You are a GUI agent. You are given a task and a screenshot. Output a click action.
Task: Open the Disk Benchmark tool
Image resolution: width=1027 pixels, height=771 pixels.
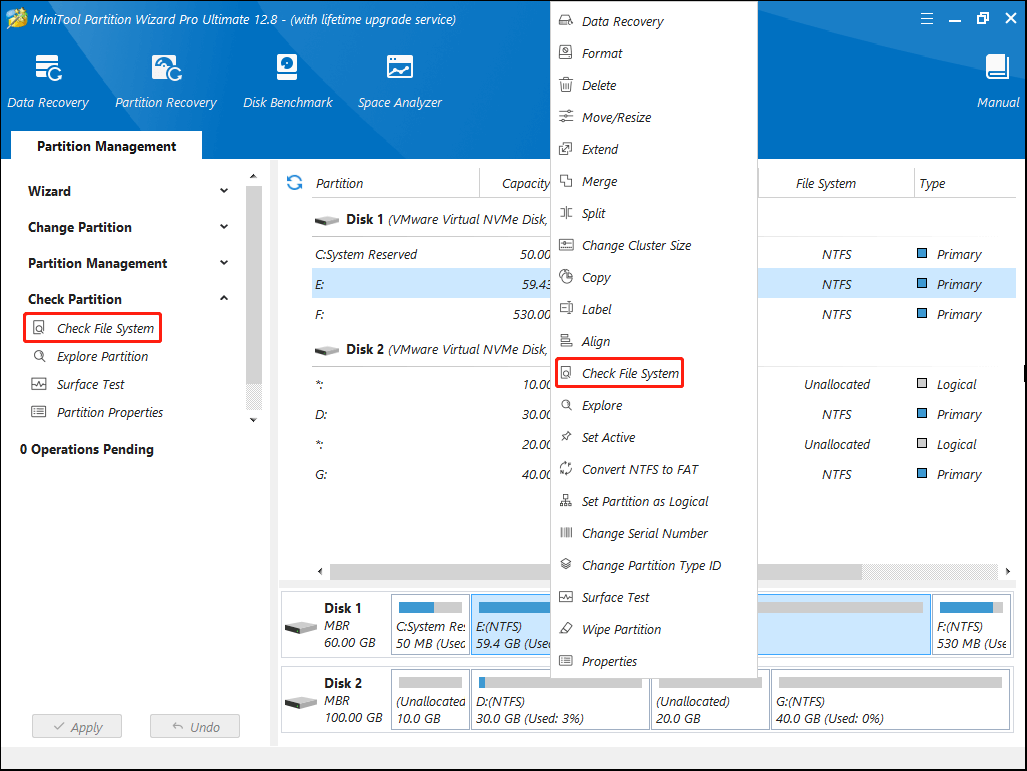[287, 67]
